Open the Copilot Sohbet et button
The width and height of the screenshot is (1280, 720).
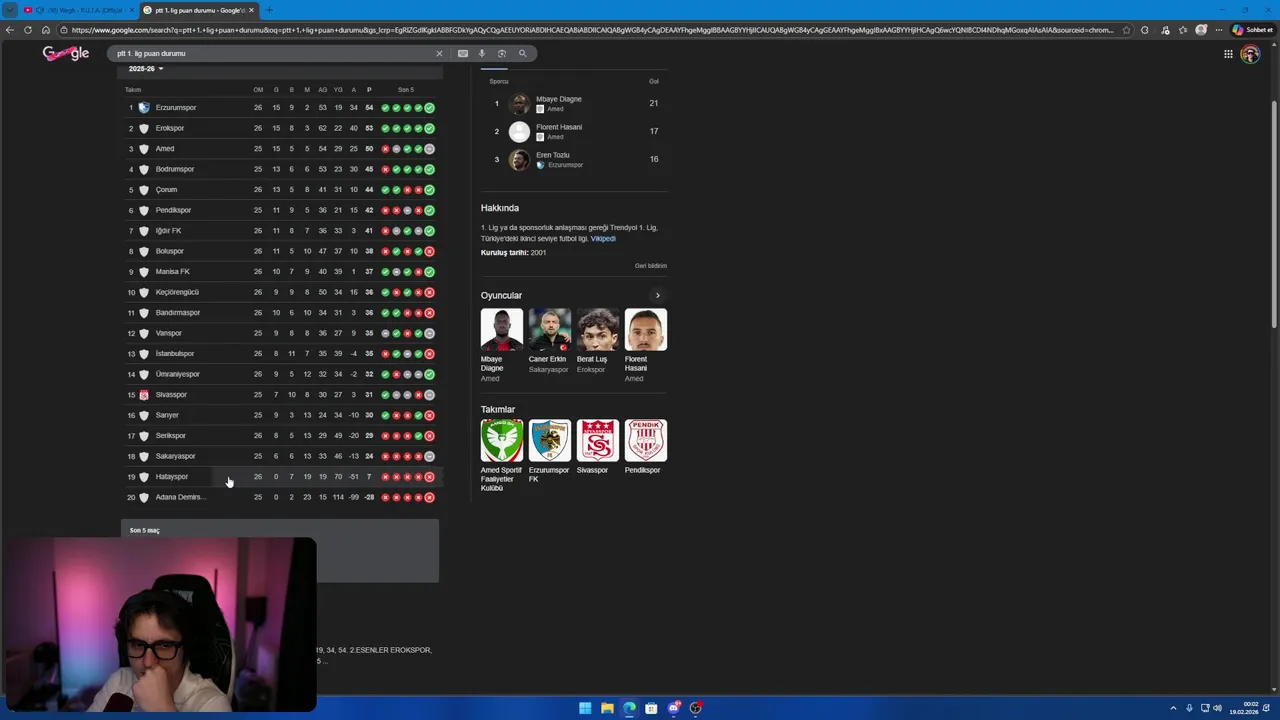coord(1253,30)
